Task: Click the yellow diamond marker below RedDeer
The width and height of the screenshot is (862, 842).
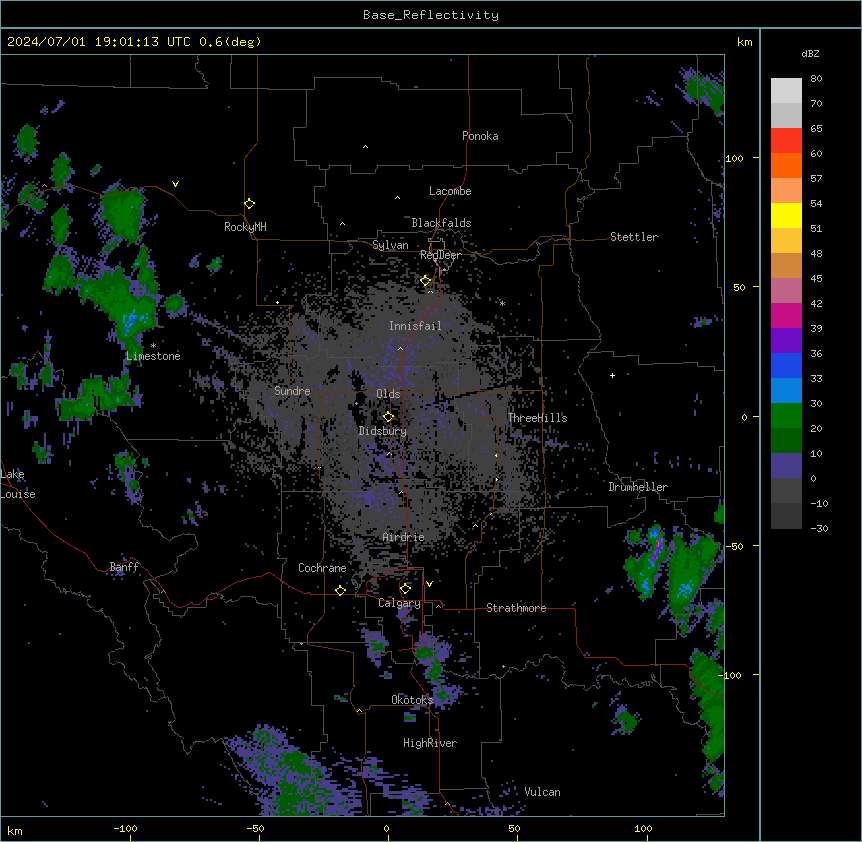Action: click(425, 281)
